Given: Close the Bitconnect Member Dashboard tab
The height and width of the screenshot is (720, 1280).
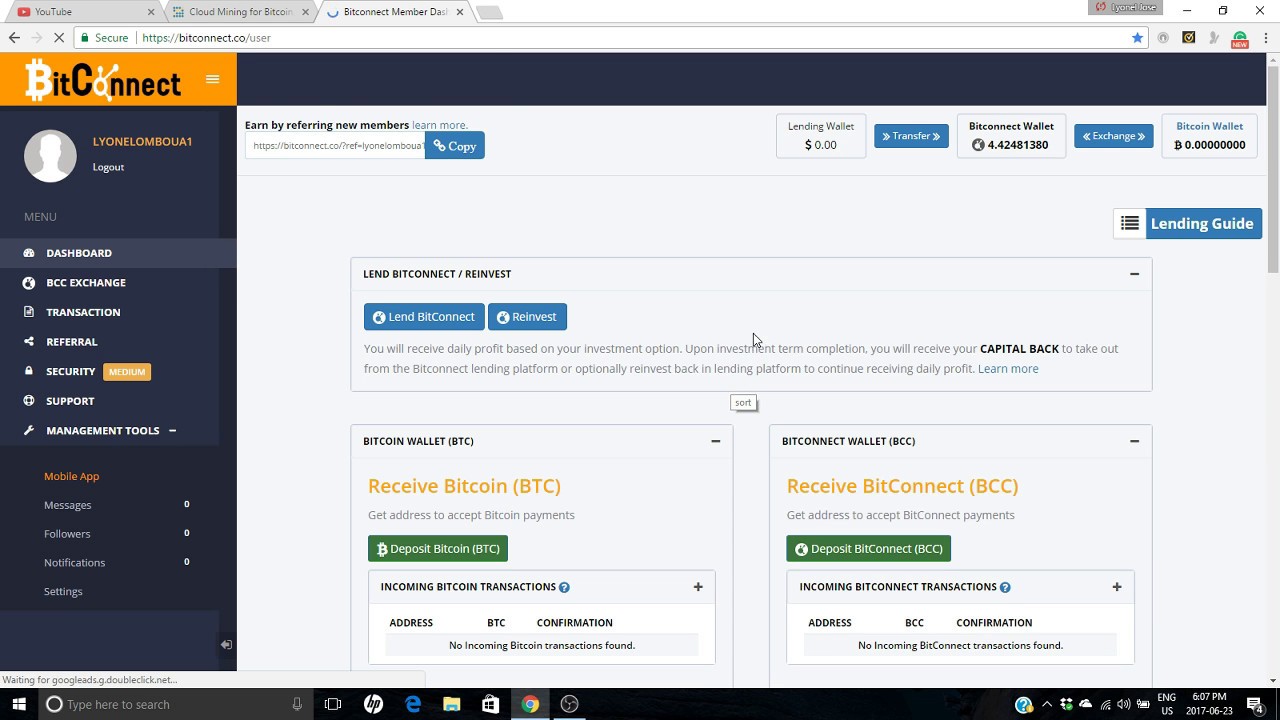Looking at the screenshot, I should tap(462, 12).
